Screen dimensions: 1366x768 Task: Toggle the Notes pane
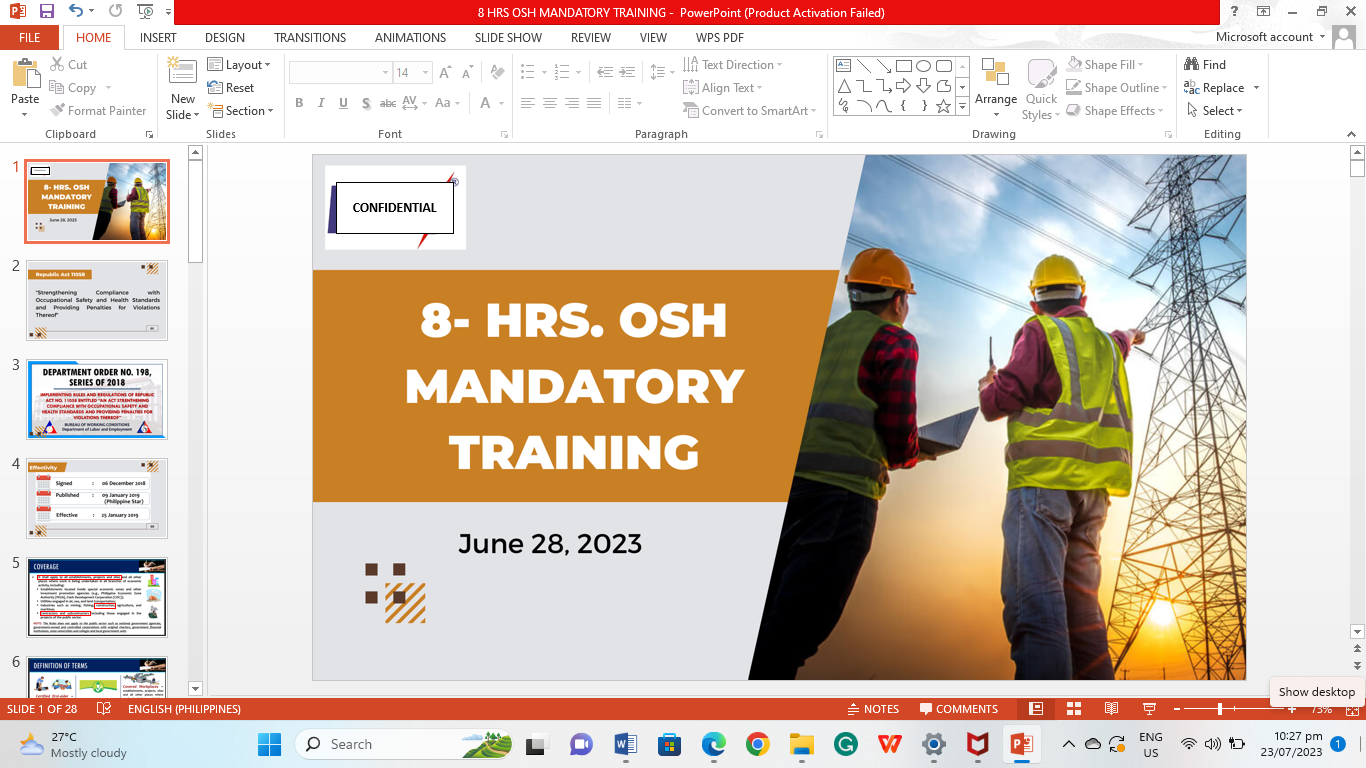click(x=873, y=709)
